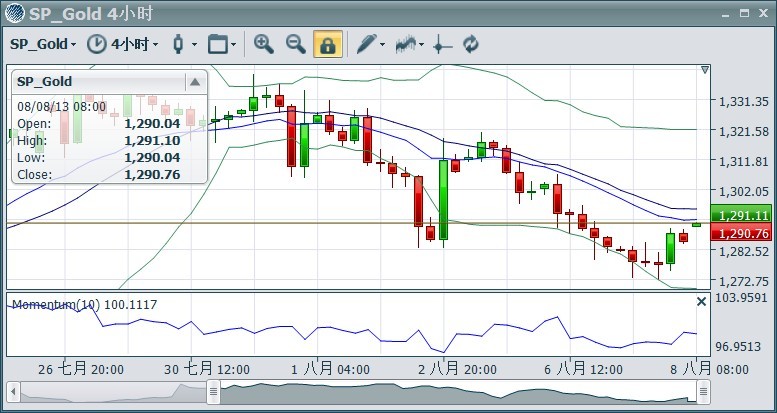
Task: Click the 30 七月 12:00 time label
Action: click(207, 369)
